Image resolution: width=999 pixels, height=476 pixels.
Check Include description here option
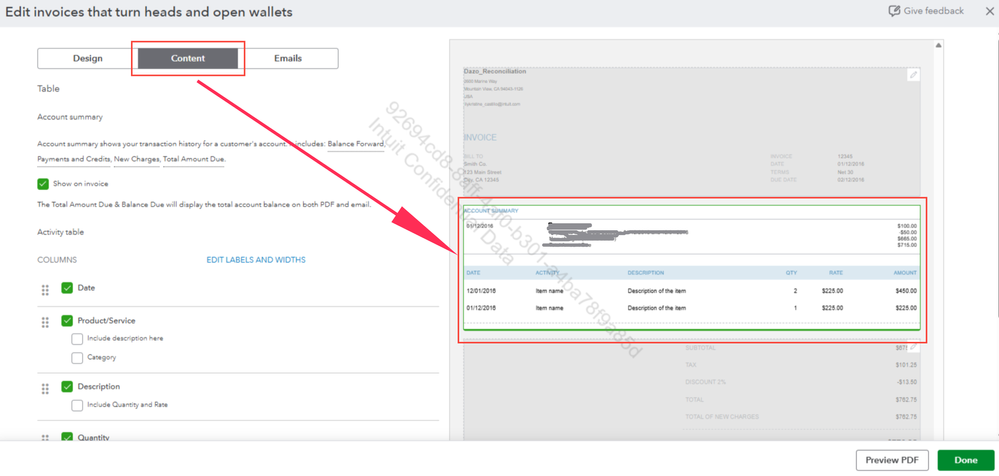coord(77,338)
